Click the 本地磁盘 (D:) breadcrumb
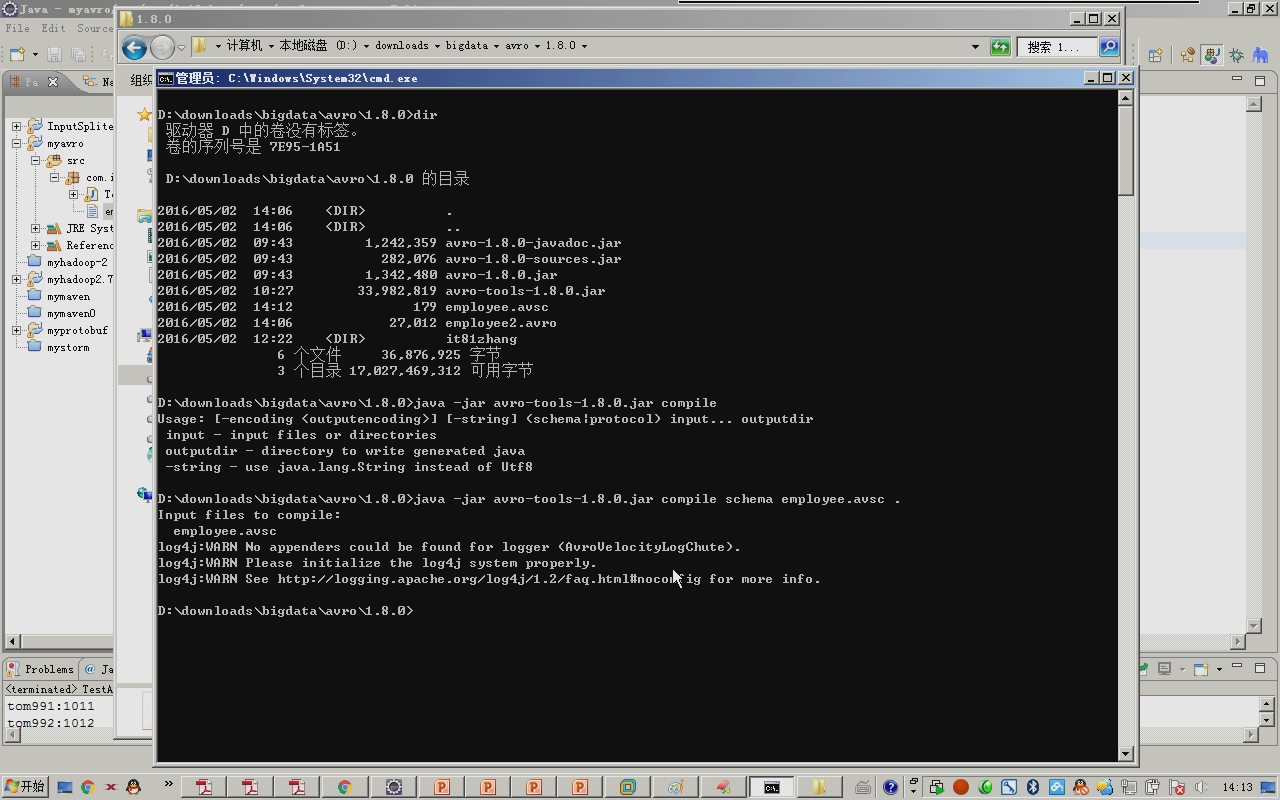 click(x=317, y=46)
